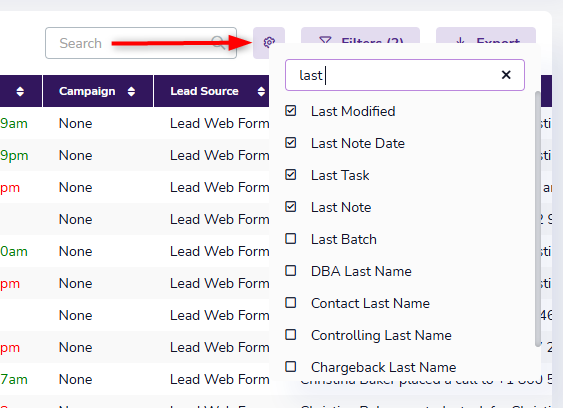Screen dimensions: 563x408
Task: Click the green '0am' time cell
Action: (14, 251)
